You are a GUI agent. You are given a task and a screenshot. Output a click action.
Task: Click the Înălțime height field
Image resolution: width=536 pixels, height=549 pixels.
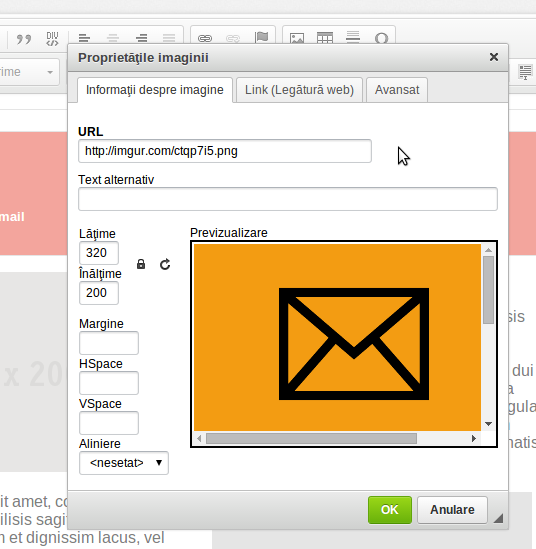99,293
